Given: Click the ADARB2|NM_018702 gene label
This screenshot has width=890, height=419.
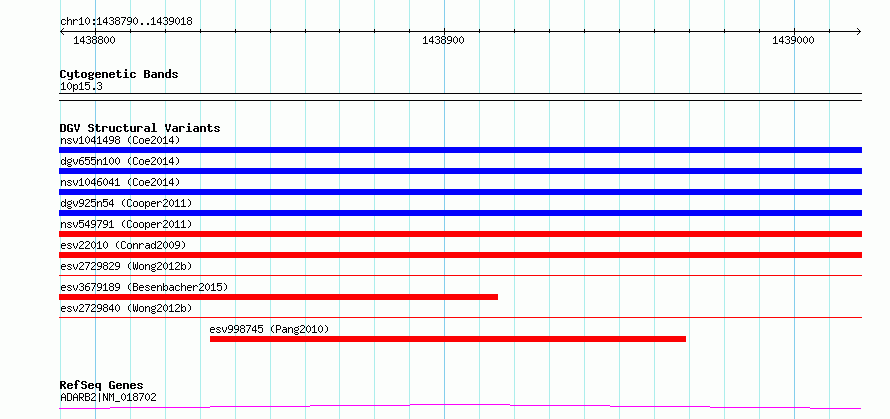Looking at the screenshot, I should point(108,397).
